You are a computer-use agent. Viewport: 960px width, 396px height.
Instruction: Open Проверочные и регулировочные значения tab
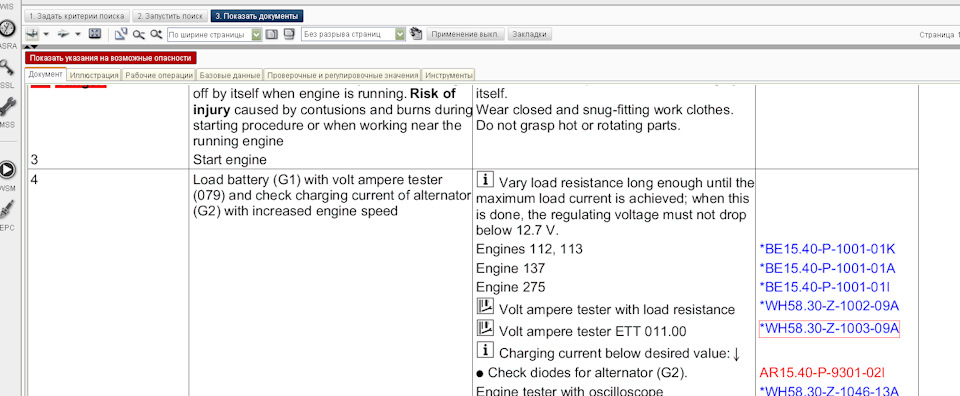(x=342, y=75)
